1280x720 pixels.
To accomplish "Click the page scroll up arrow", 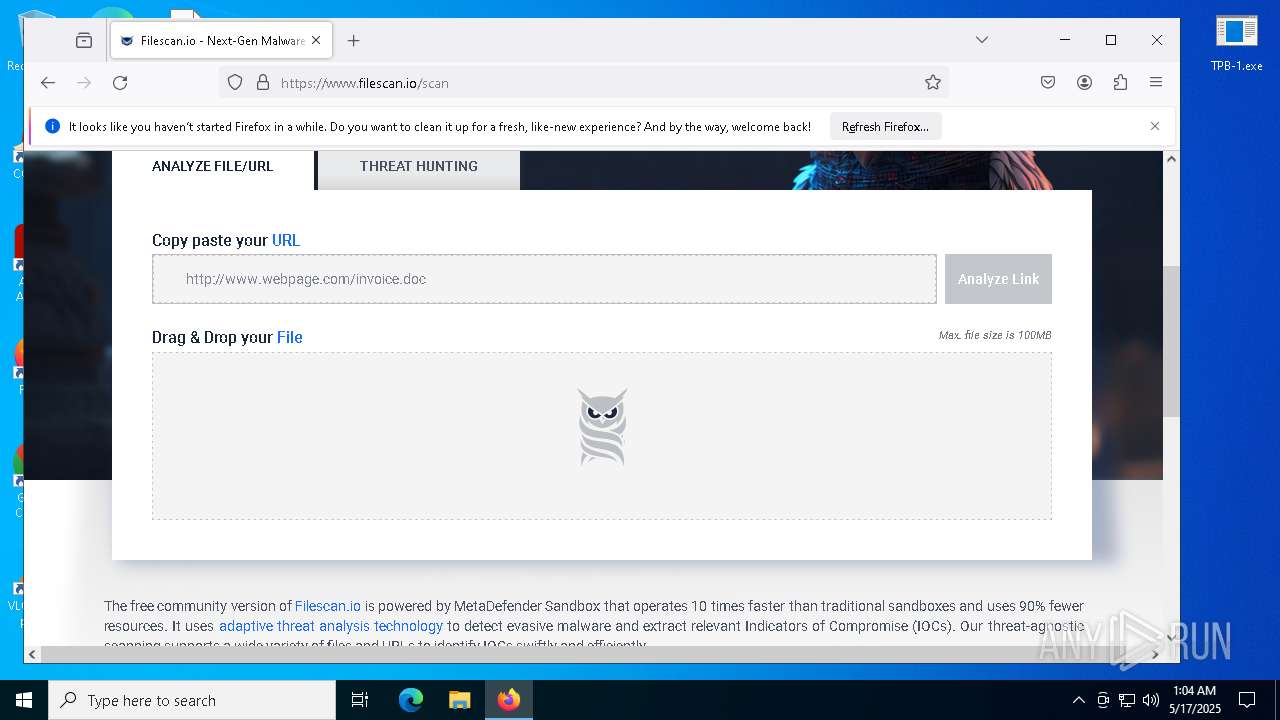I will coord(1171,159).
